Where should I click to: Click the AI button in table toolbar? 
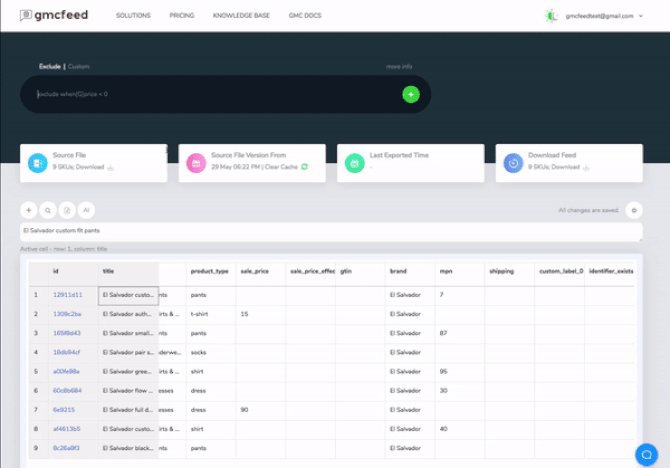click(x=87, y=210)
